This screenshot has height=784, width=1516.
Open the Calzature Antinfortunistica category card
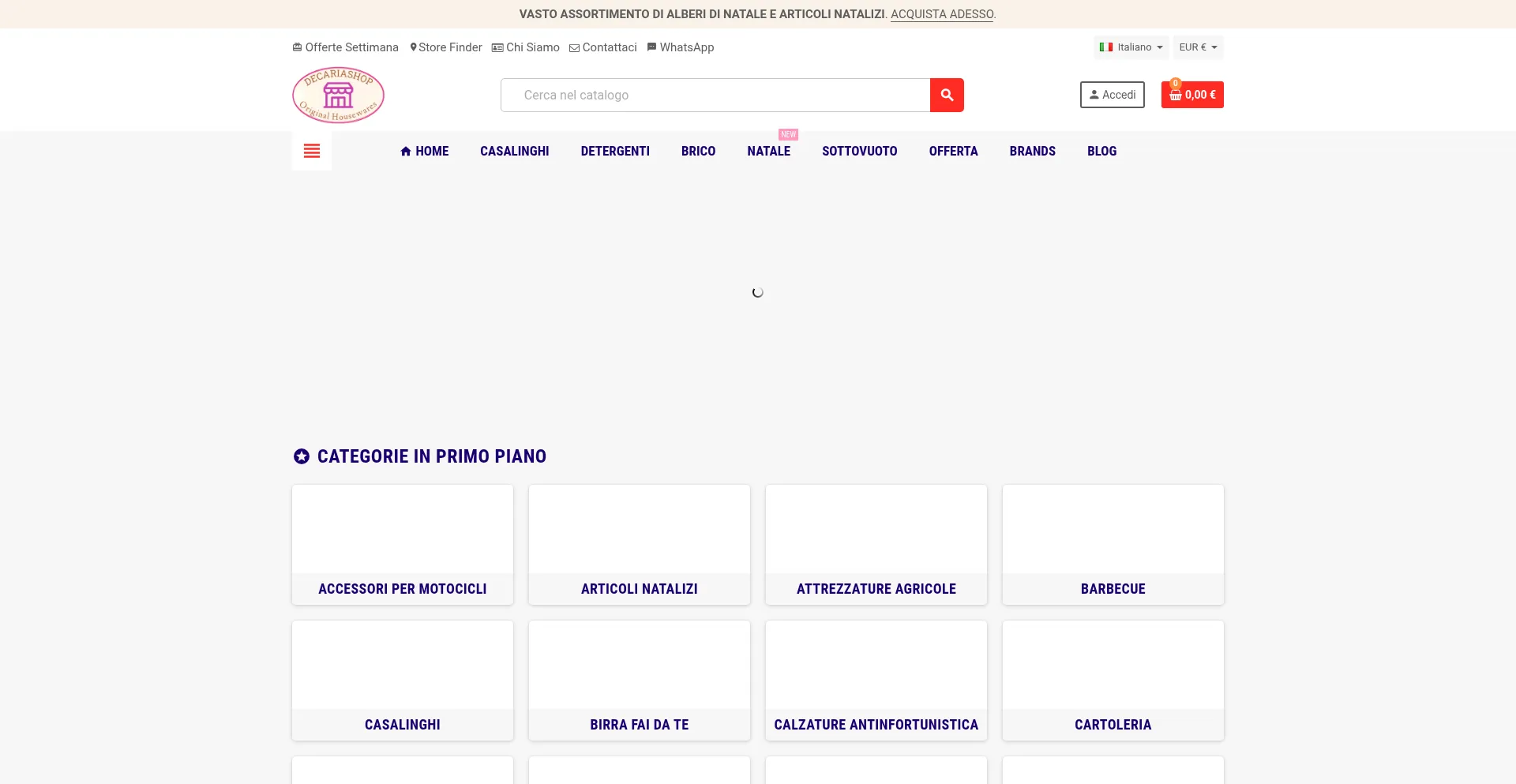pos(876,681)
